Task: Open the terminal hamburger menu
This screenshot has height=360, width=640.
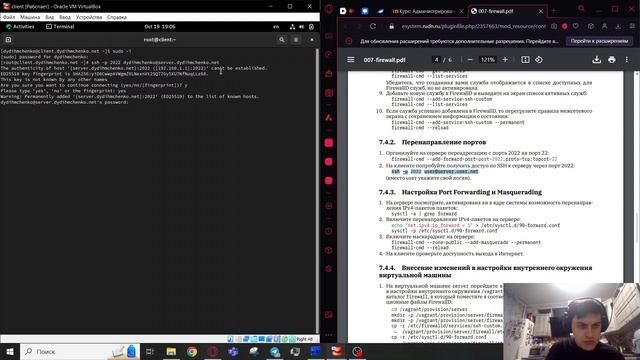Action: [x=296, y=40]
